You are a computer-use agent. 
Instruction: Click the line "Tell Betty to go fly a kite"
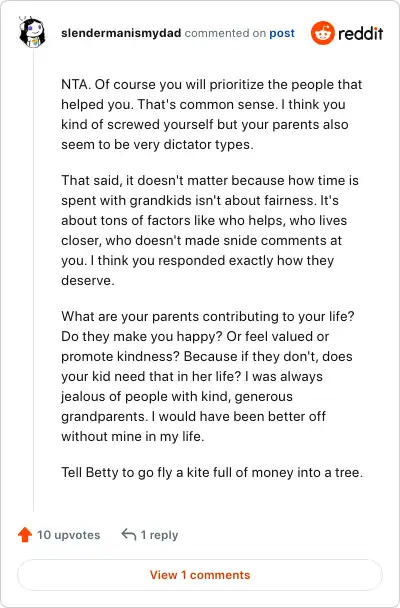[x=212, y=473]
